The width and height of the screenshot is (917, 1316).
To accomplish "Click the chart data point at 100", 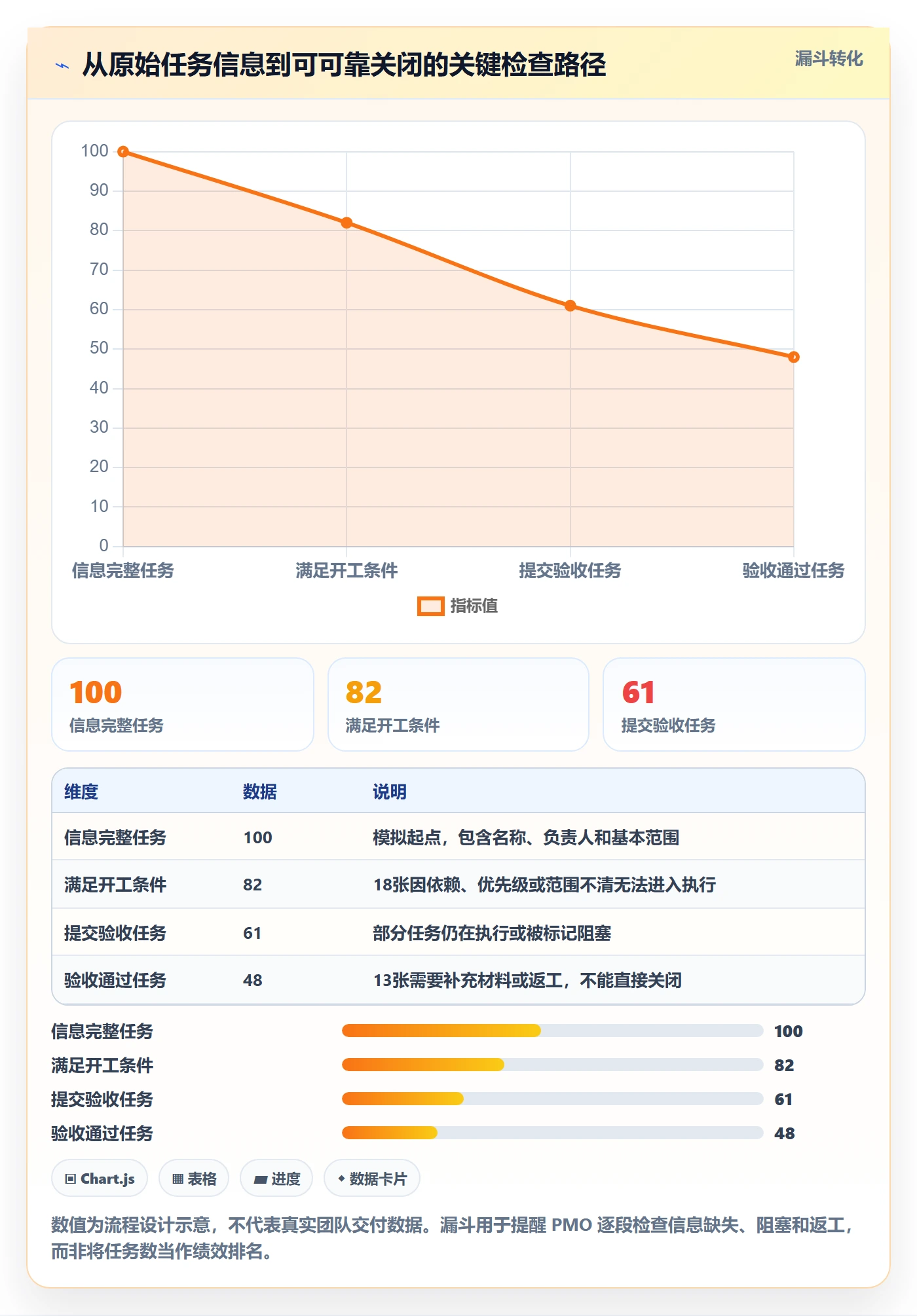I will [123, 152].
